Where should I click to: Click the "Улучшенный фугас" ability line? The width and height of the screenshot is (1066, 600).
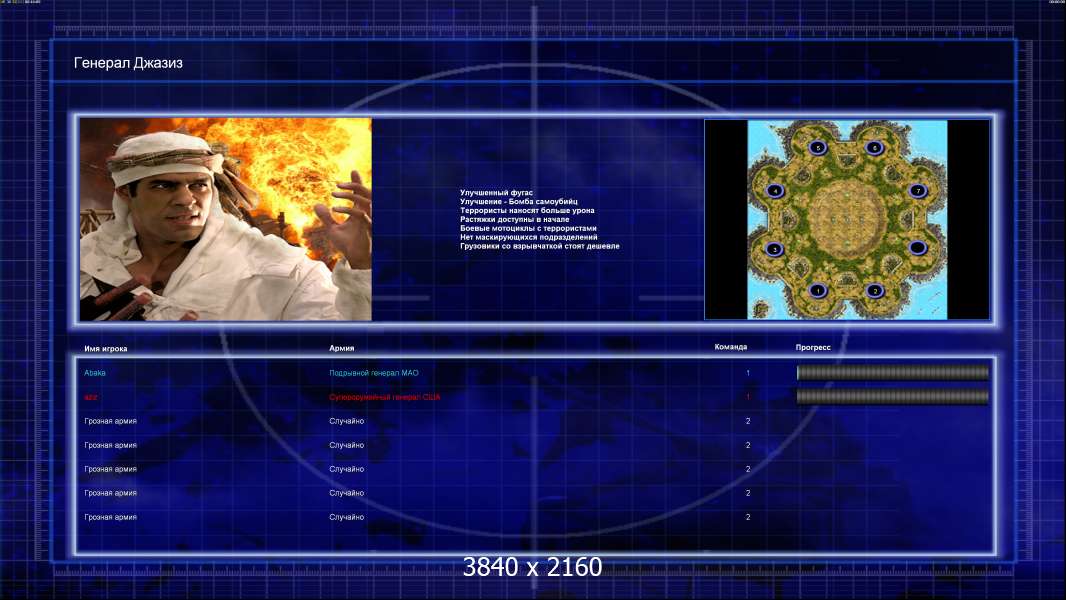(497, 192)
